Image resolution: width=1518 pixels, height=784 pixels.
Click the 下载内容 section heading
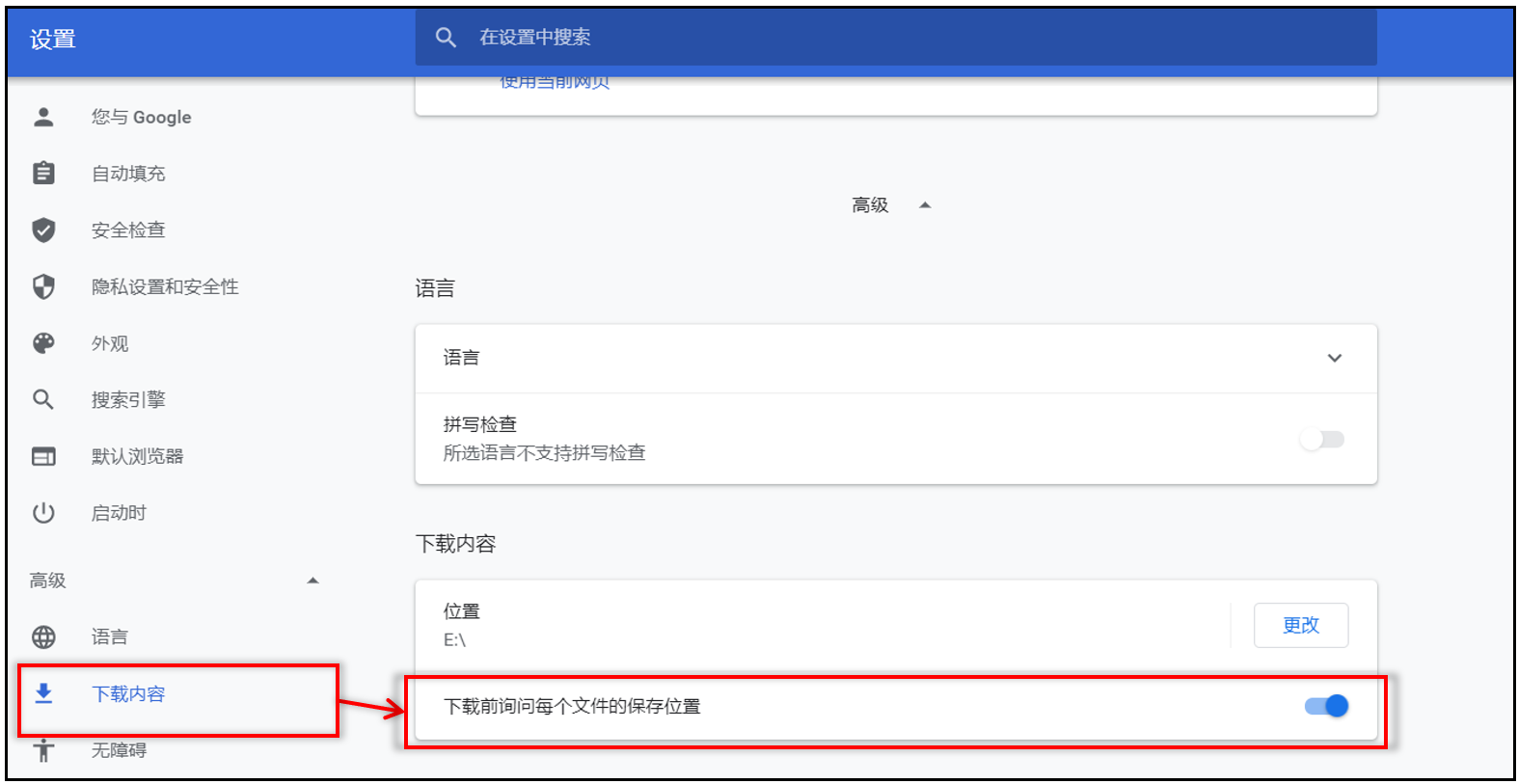pyautogui.click(x=455, y=544)
